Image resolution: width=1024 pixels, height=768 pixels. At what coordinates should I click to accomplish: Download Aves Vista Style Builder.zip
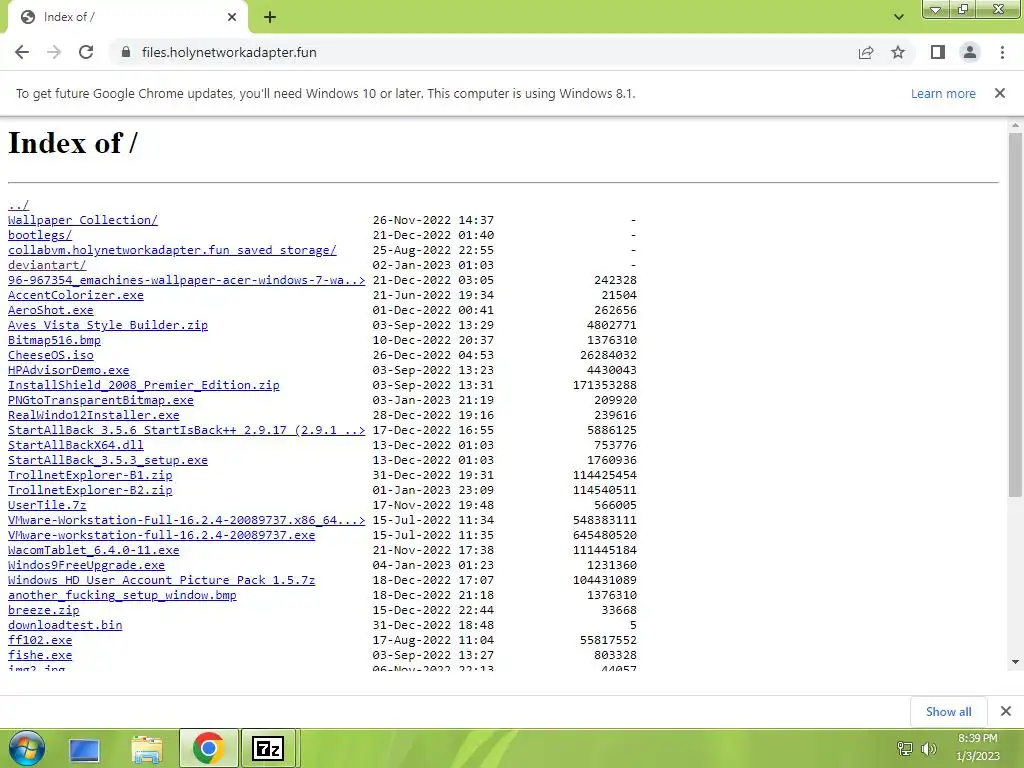click(108, 325)
